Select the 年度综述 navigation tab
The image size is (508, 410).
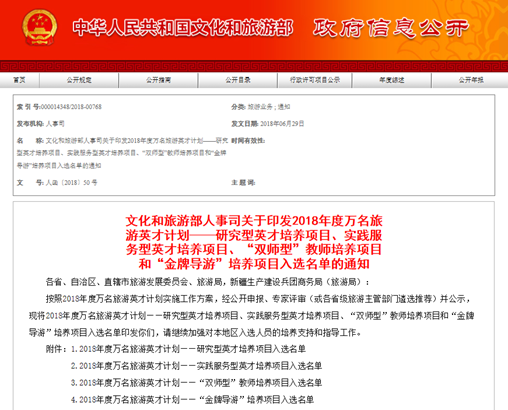click(392, 80)
